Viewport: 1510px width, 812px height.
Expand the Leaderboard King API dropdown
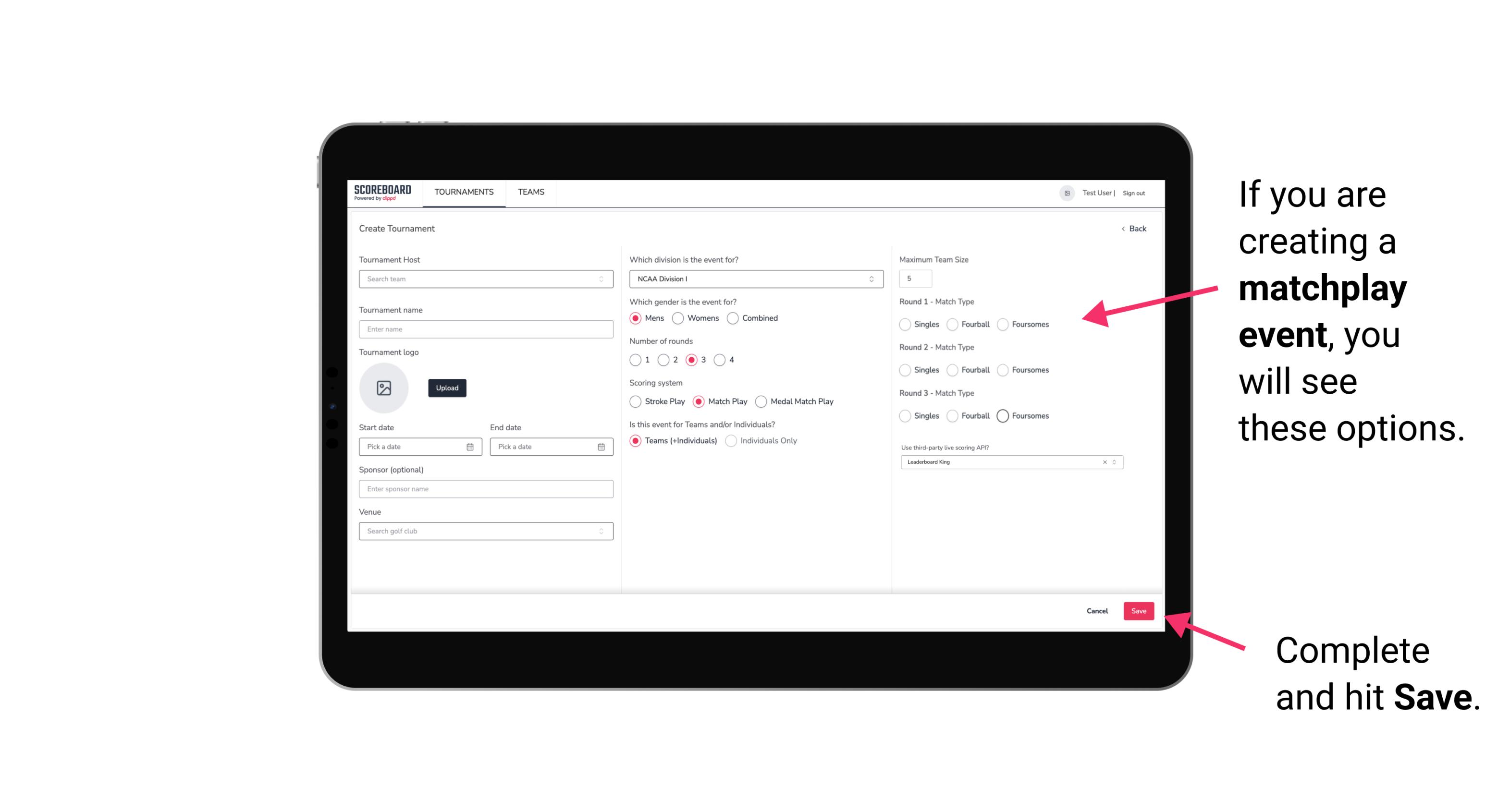[x=1113, y=461]
